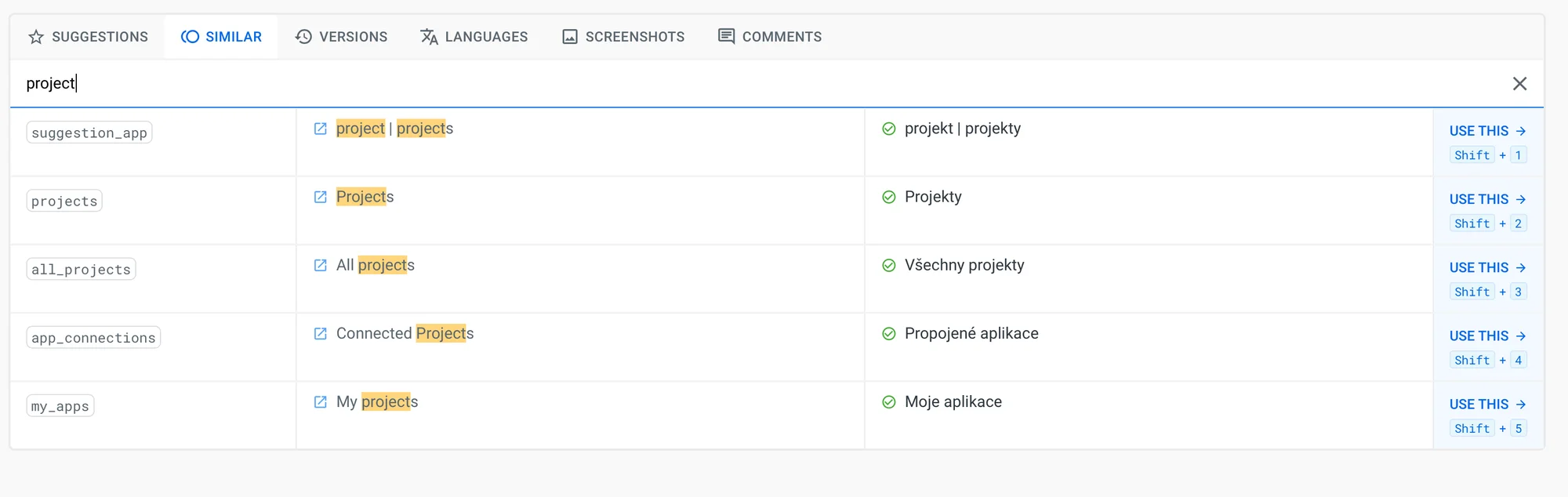
Task: Click open-link icon beside My projects
Action: pyautogui.click(x=320, y=401)
